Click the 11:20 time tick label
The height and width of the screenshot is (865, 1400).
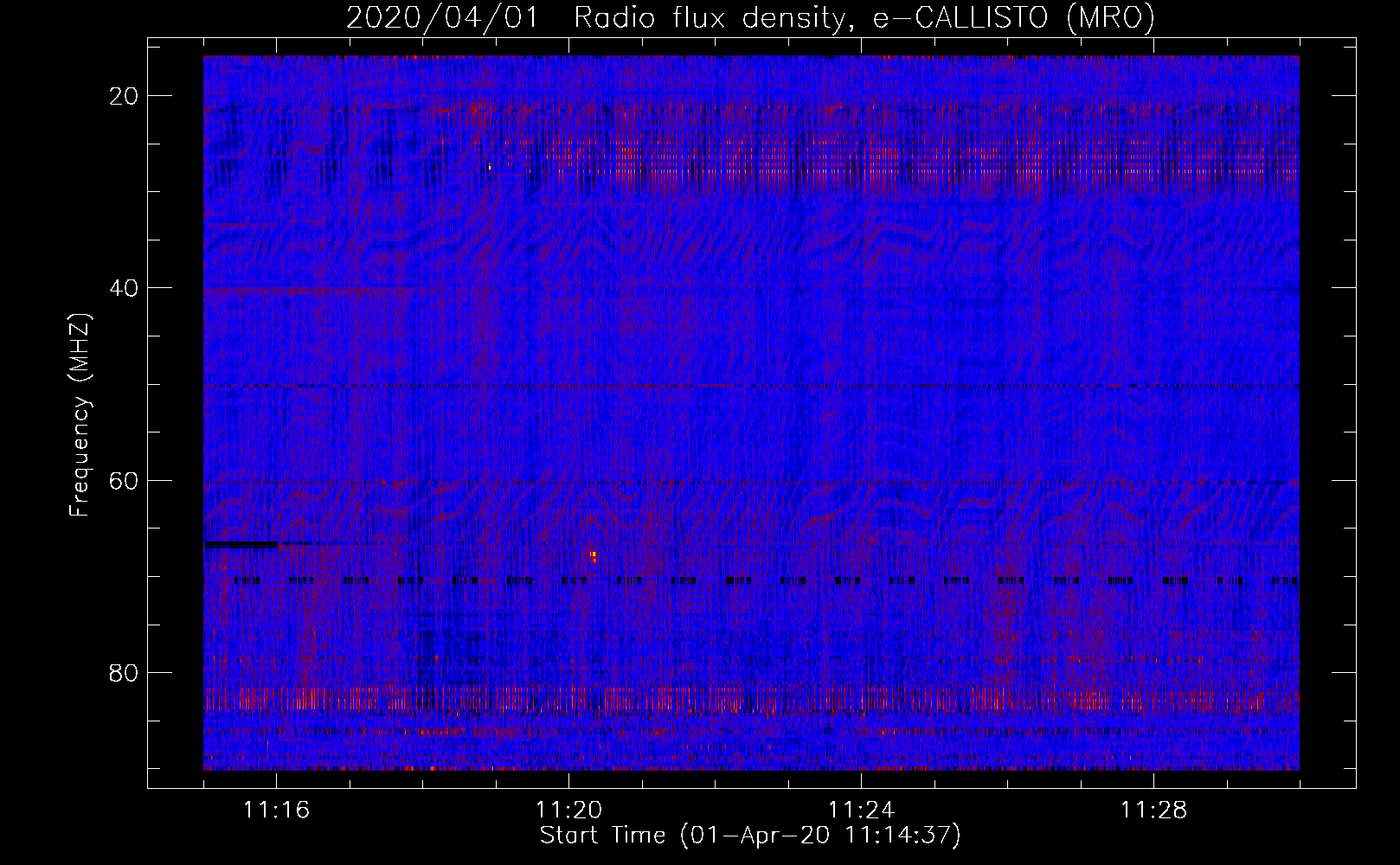[568, 811]
